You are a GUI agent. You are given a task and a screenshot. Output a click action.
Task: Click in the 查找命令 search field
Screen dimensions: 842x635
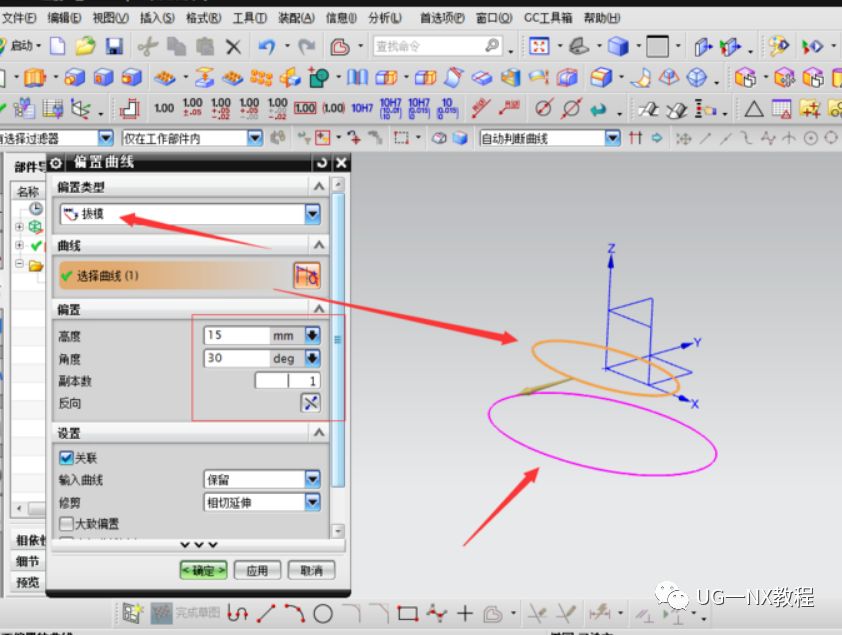point(437,47)
